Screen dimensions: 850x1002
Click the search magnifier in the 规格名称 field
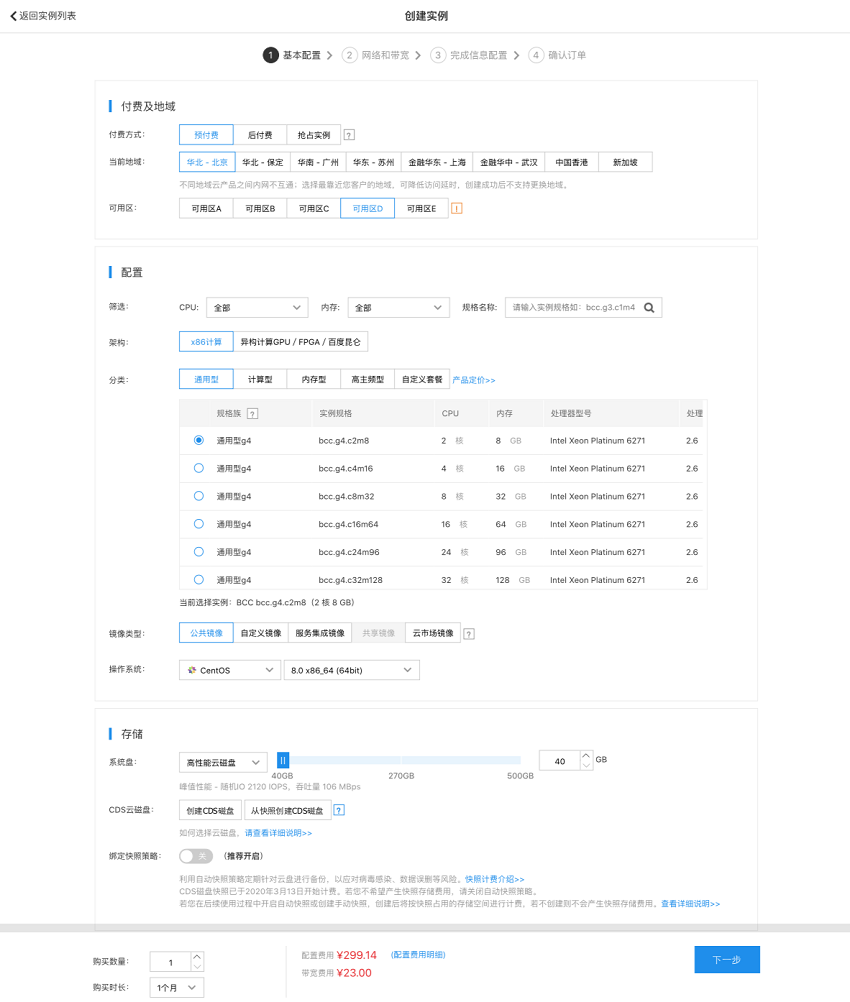pyautogui.click(x=649, y=307)
